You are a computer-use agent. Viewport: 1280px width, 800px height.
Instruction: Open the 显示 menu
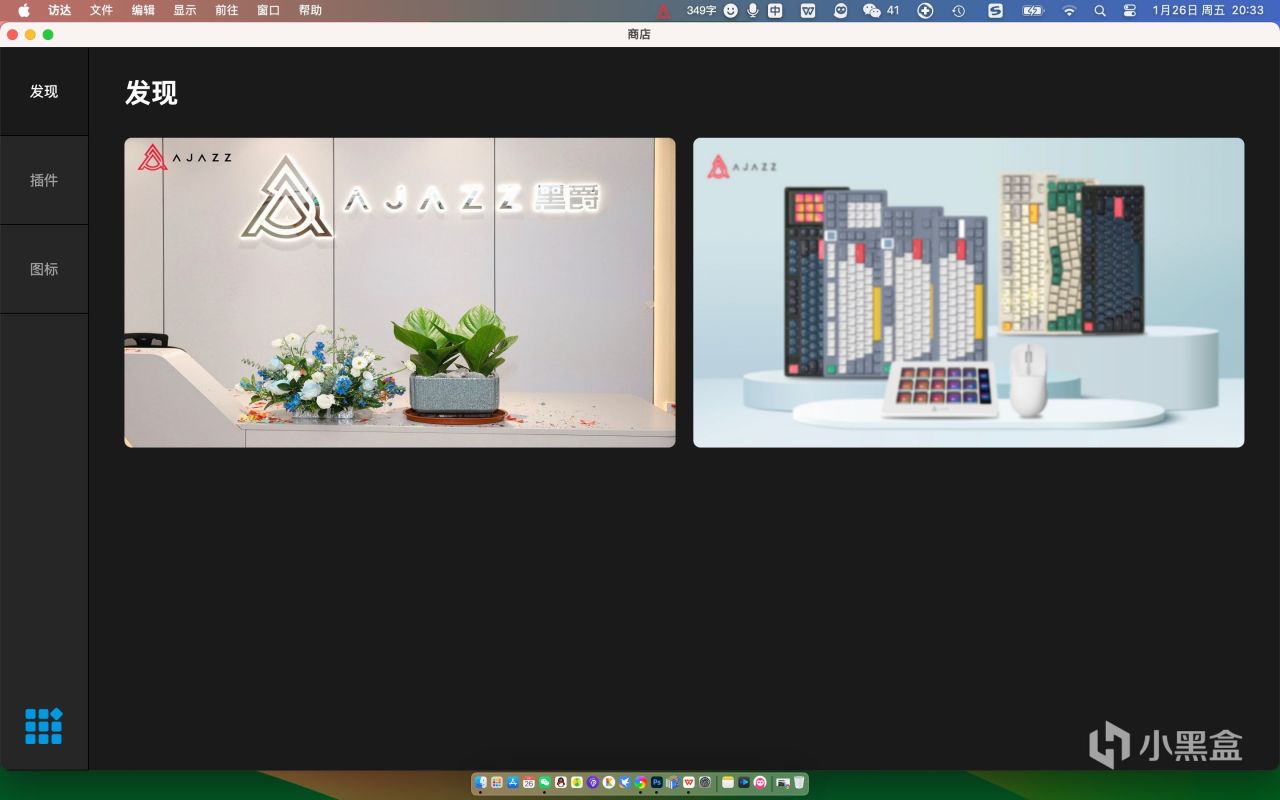point(185,10)
